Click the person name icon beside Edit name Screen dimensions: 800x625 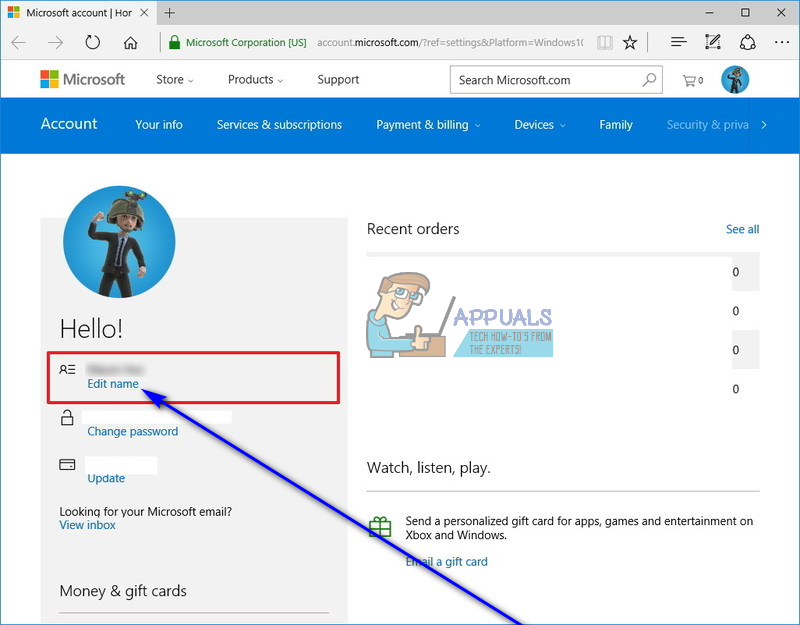(67, 369)
